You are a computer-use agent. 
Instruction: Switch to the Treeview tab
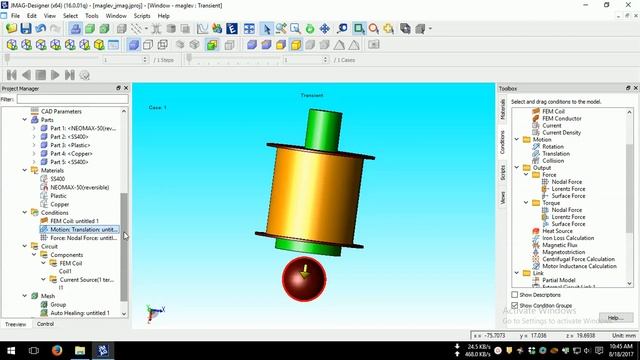[16, 324]
